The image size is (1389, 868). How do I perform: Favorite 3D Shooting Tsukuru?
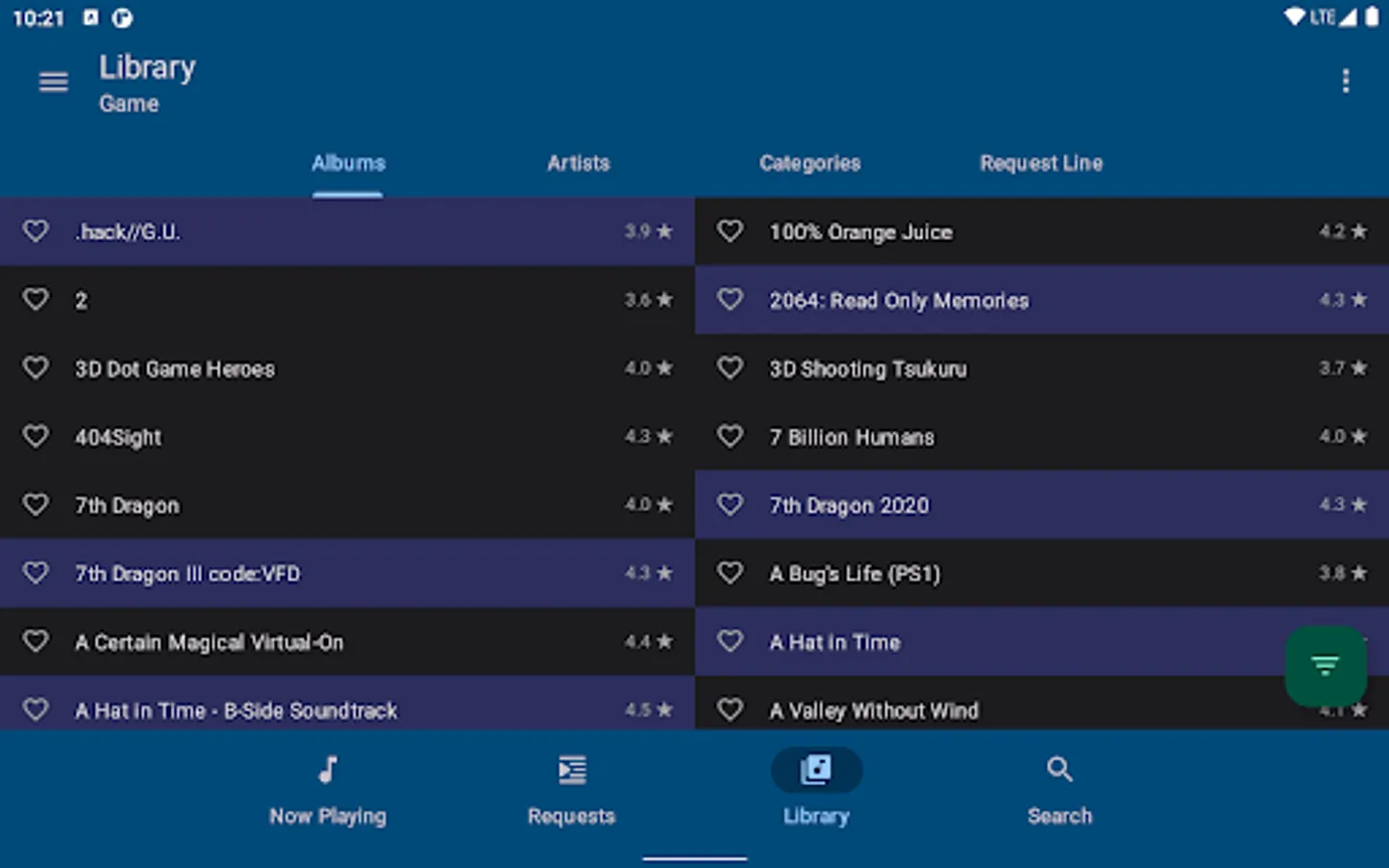coord(730,368)
